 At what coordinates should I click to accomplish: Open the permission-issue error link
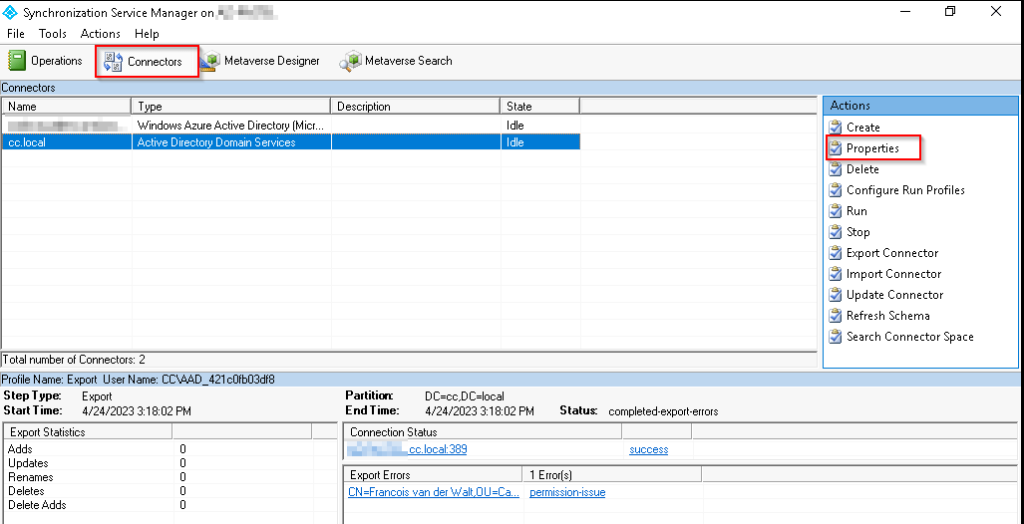(x=567, y=492)
